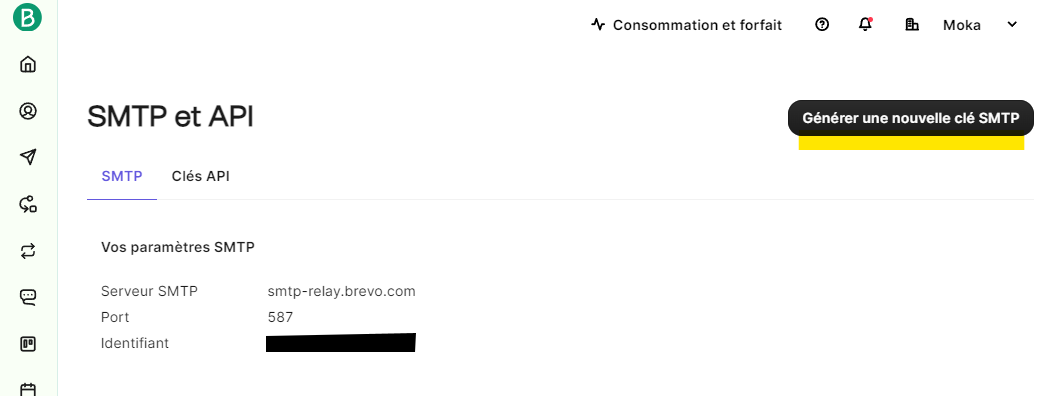Show notifications via the bell icon
This screenshot has width=1056, height=396.
click(865, 25)
